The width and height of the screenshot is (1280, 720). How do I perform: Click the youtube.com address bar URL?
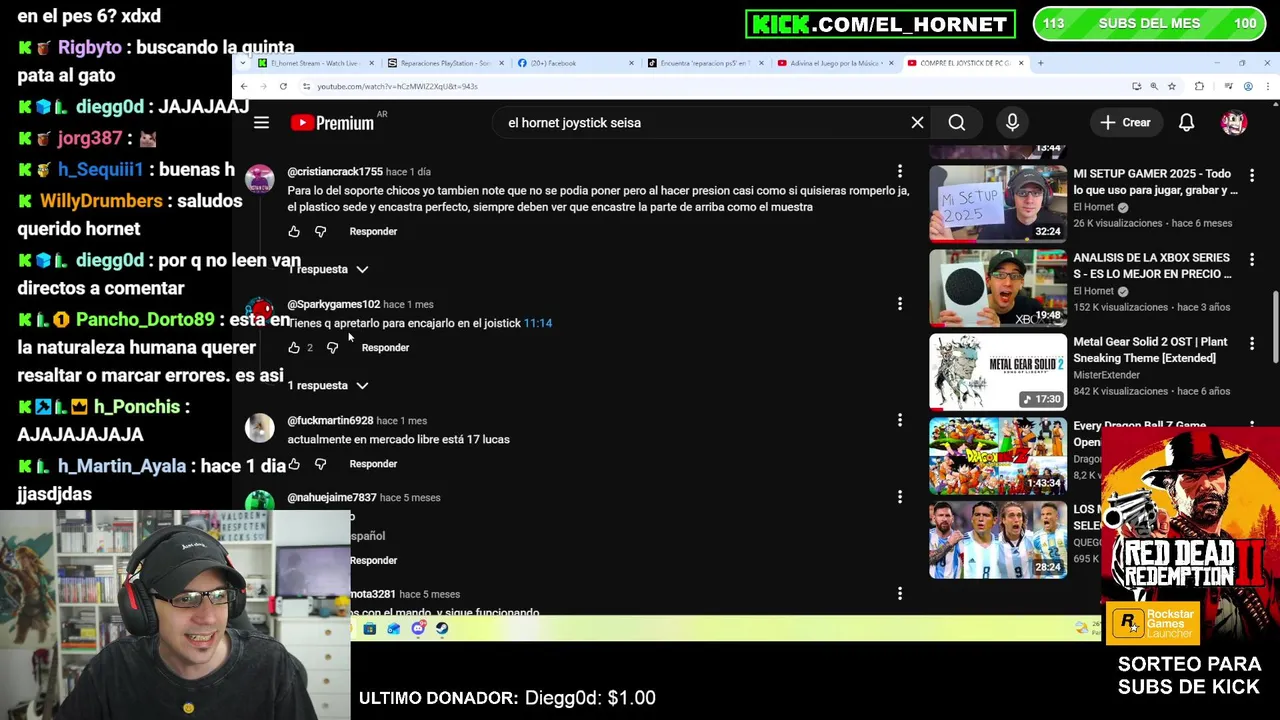[397, 86]
